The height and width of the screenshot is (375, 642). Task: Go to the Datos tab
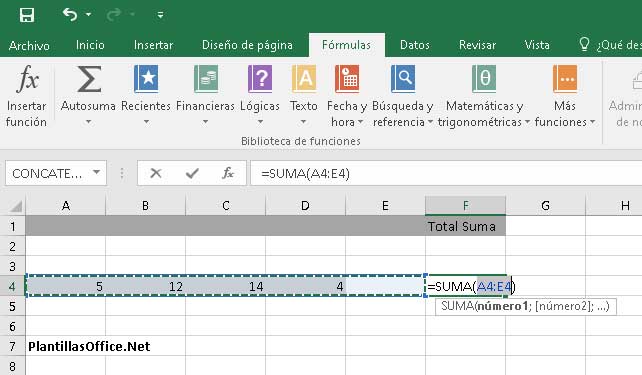tap(415, 45)
